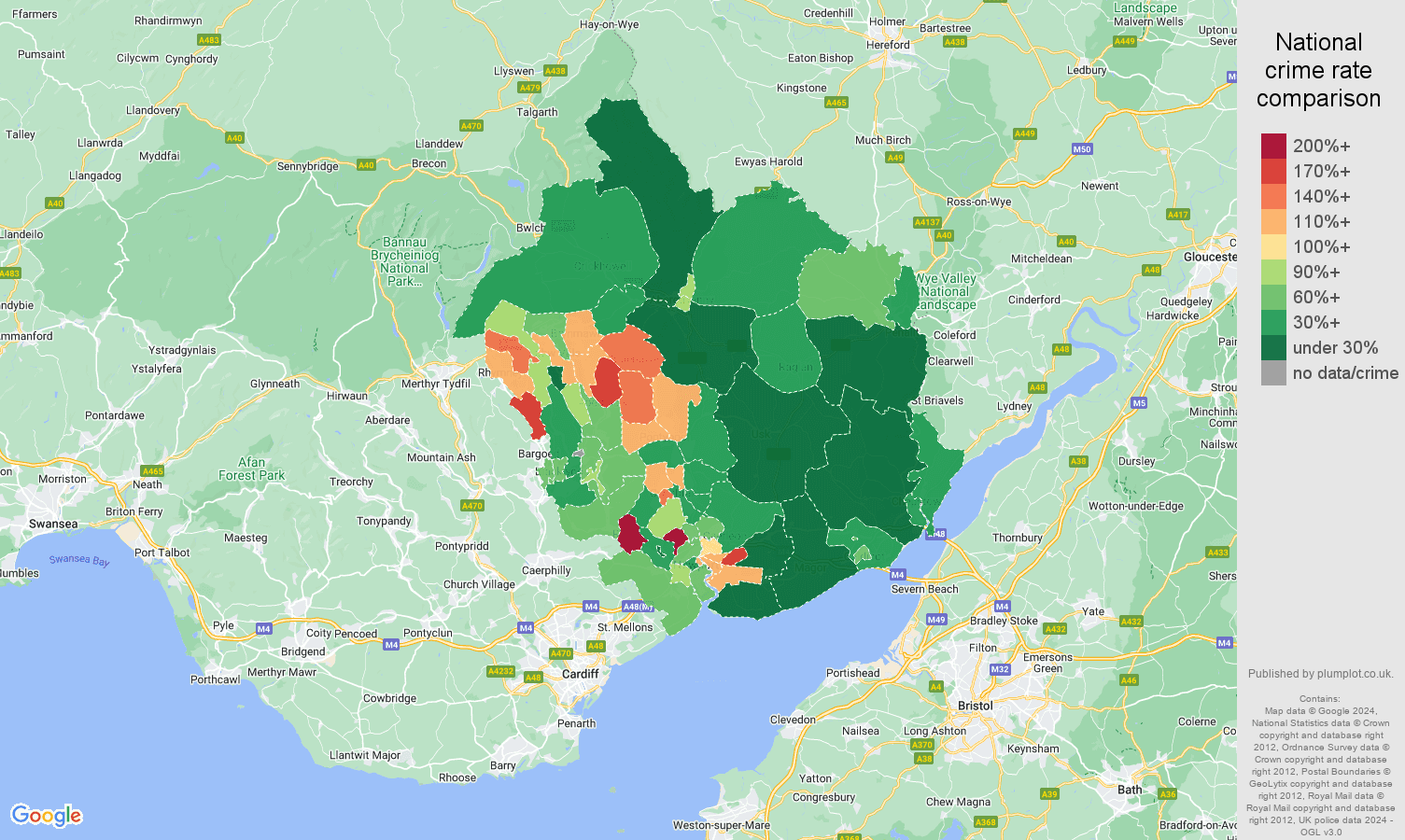Click the A36 road shield near Bath
The height and width of the screenshot is (840, 1405).
1168,794
